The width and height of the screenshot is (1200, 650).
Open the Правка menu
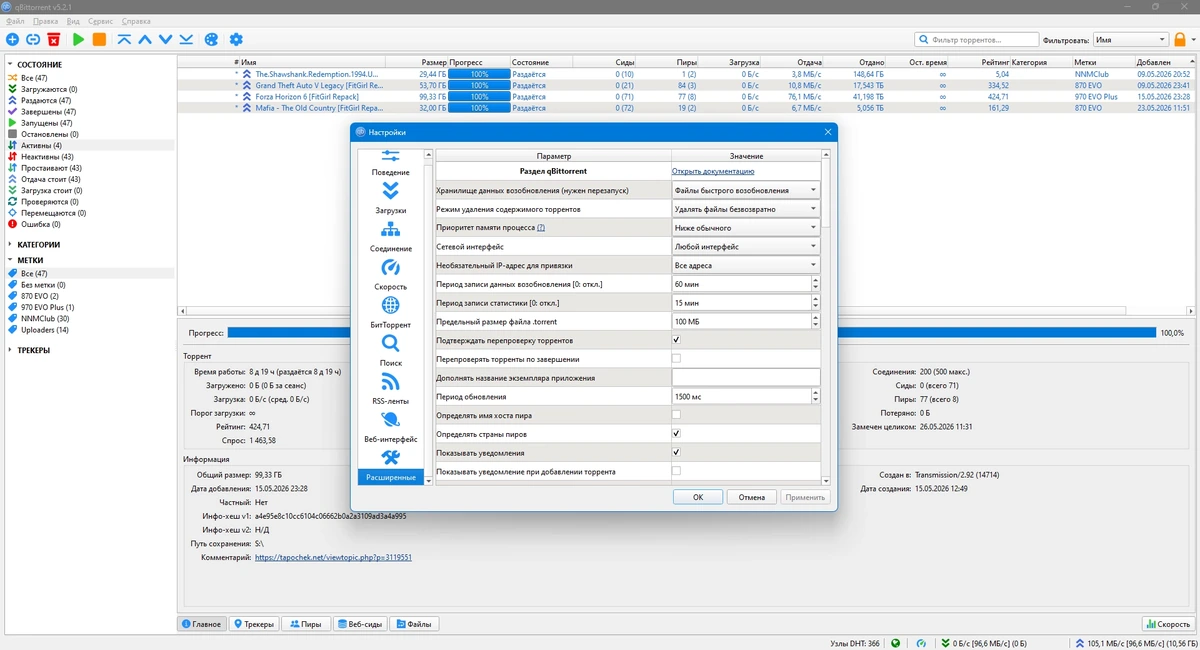[x=45, y=21]
